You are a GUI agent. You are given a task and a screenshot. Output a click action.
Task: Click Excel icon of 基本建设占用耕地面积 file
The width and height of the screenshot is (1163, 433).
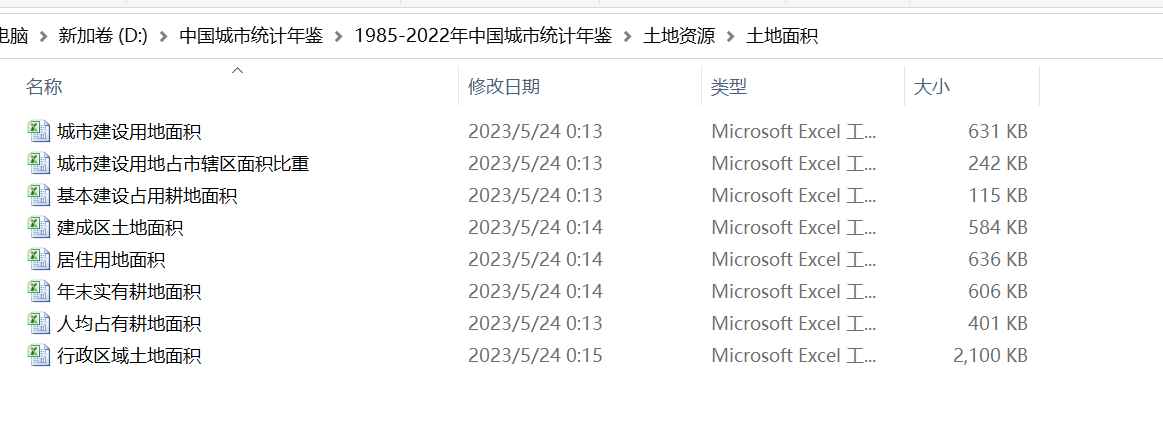pos(38,195)
